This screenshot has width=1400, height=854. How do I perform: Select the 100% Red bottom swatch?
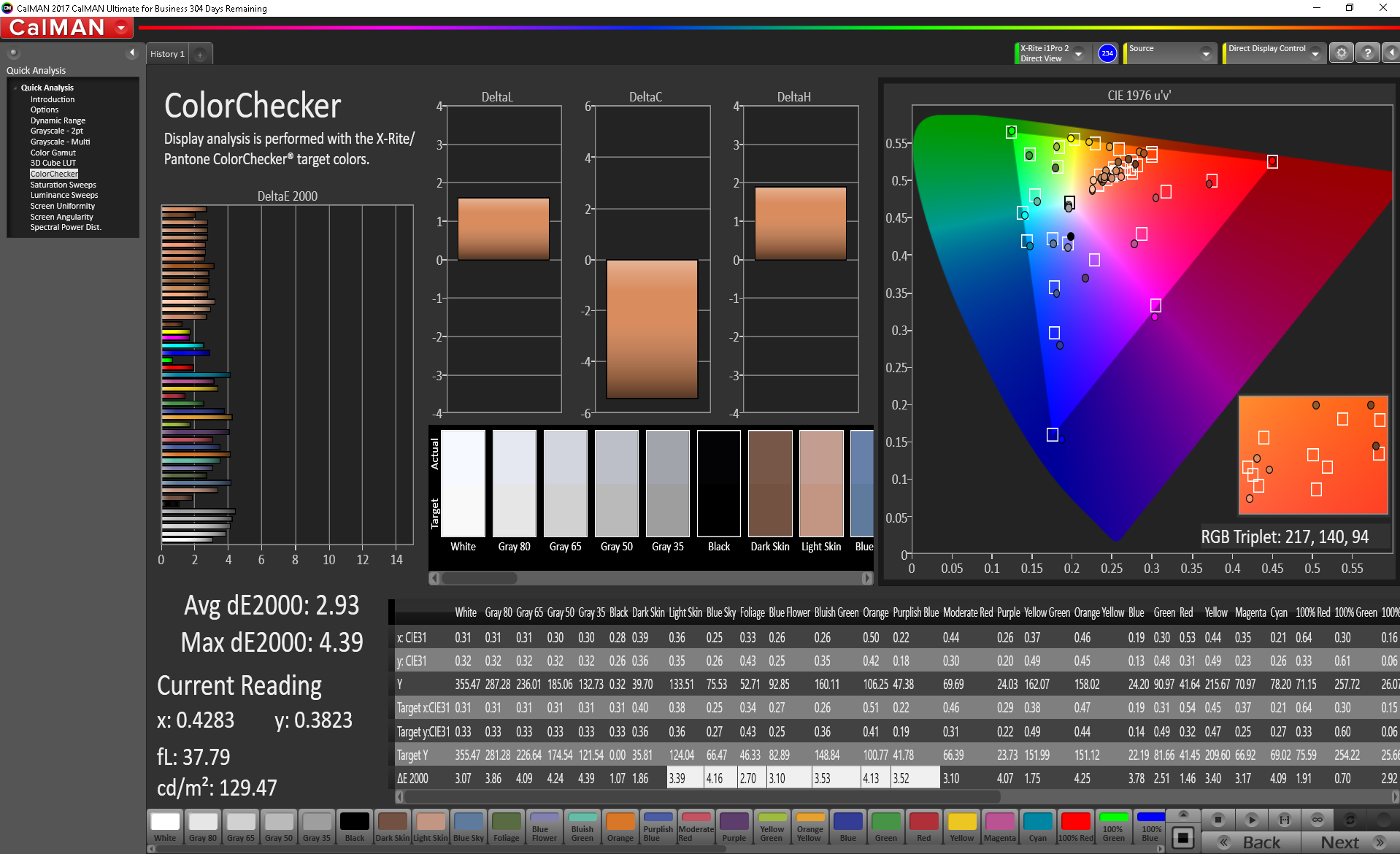click(1076, 826)
